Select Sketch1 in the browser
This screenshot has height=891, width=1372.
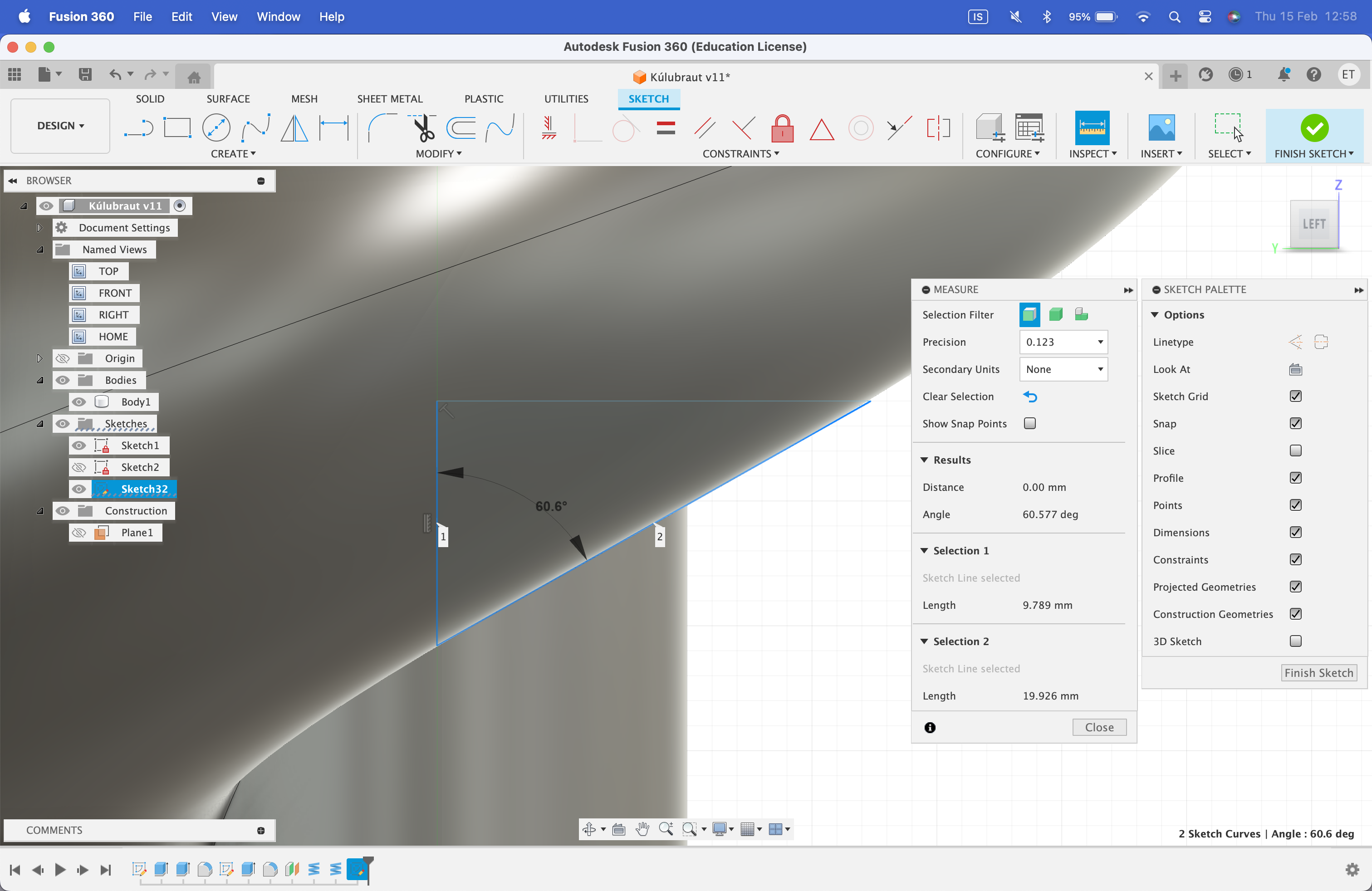[140, 445]
